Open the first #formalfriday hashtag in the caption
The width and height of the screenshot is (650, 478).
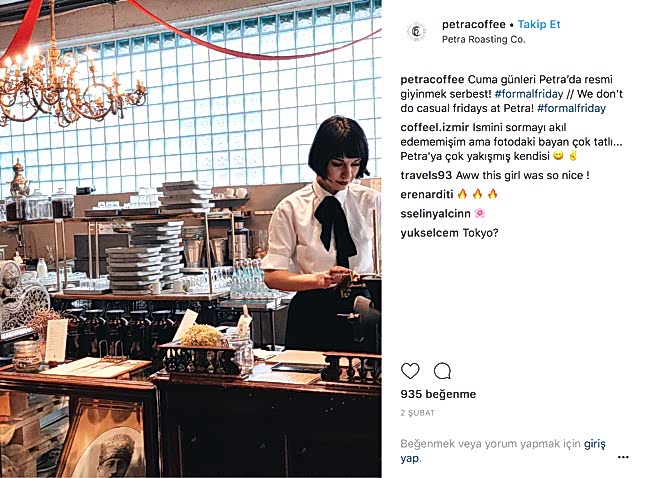tap(529, 94)
